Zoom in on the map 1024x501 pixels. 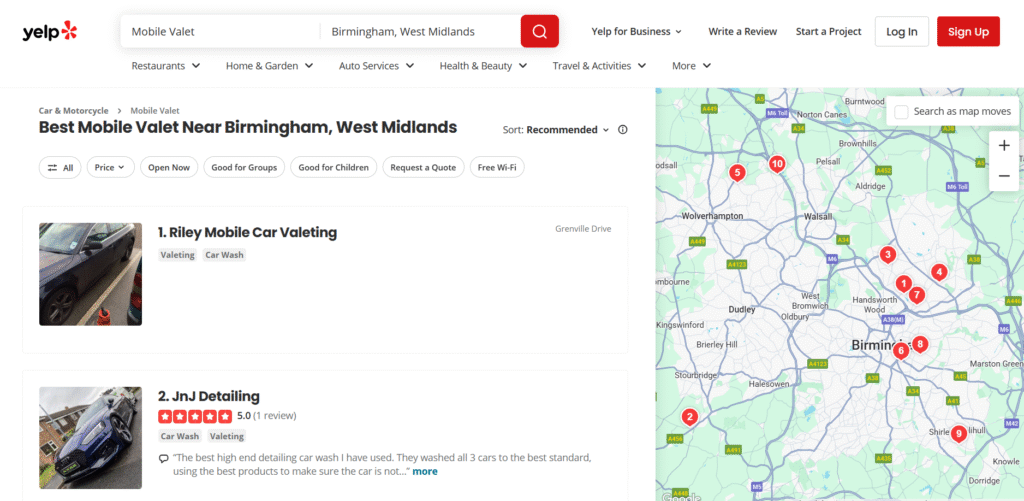tap(1004, 146)
